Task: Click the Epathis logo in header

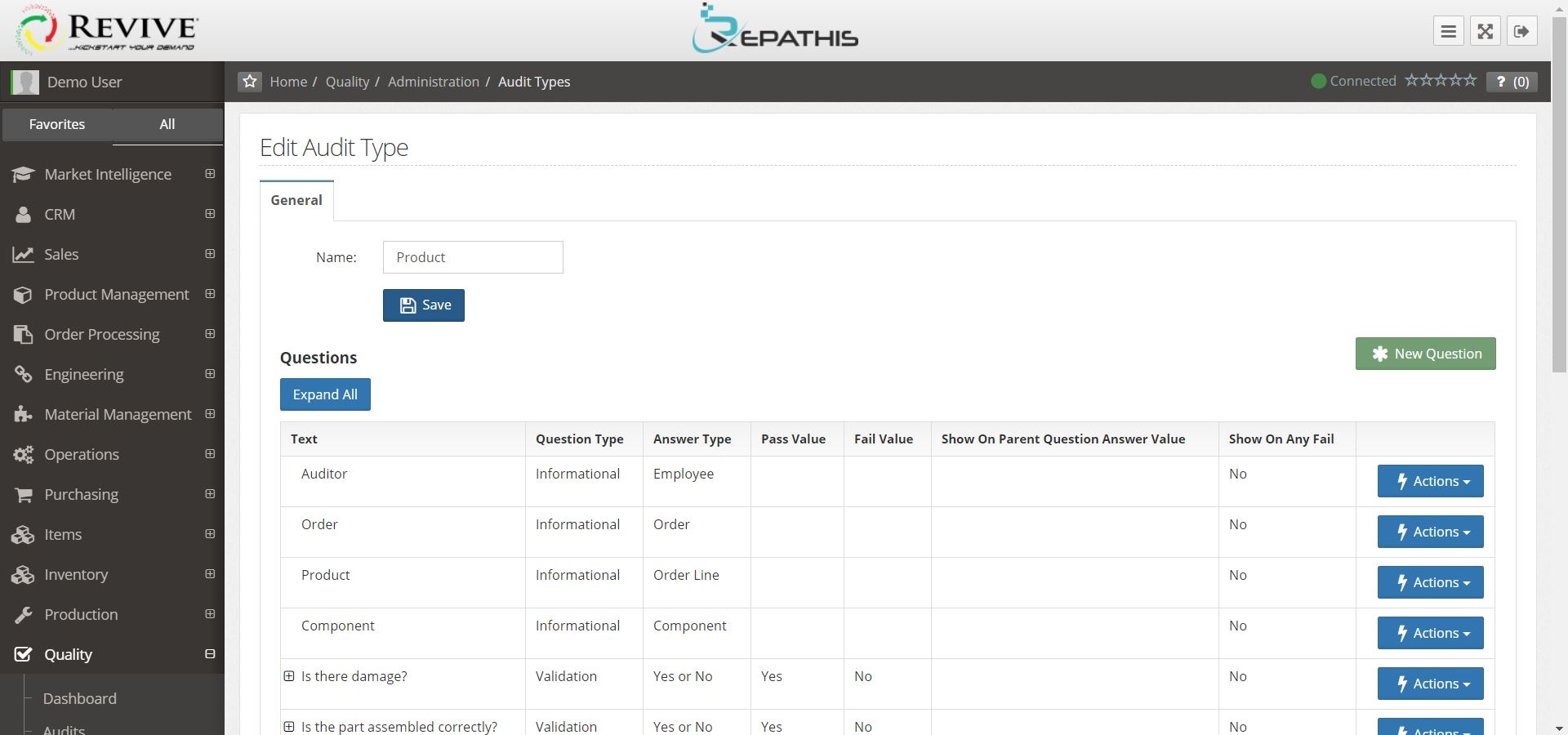Action: [x=775, y=29]
